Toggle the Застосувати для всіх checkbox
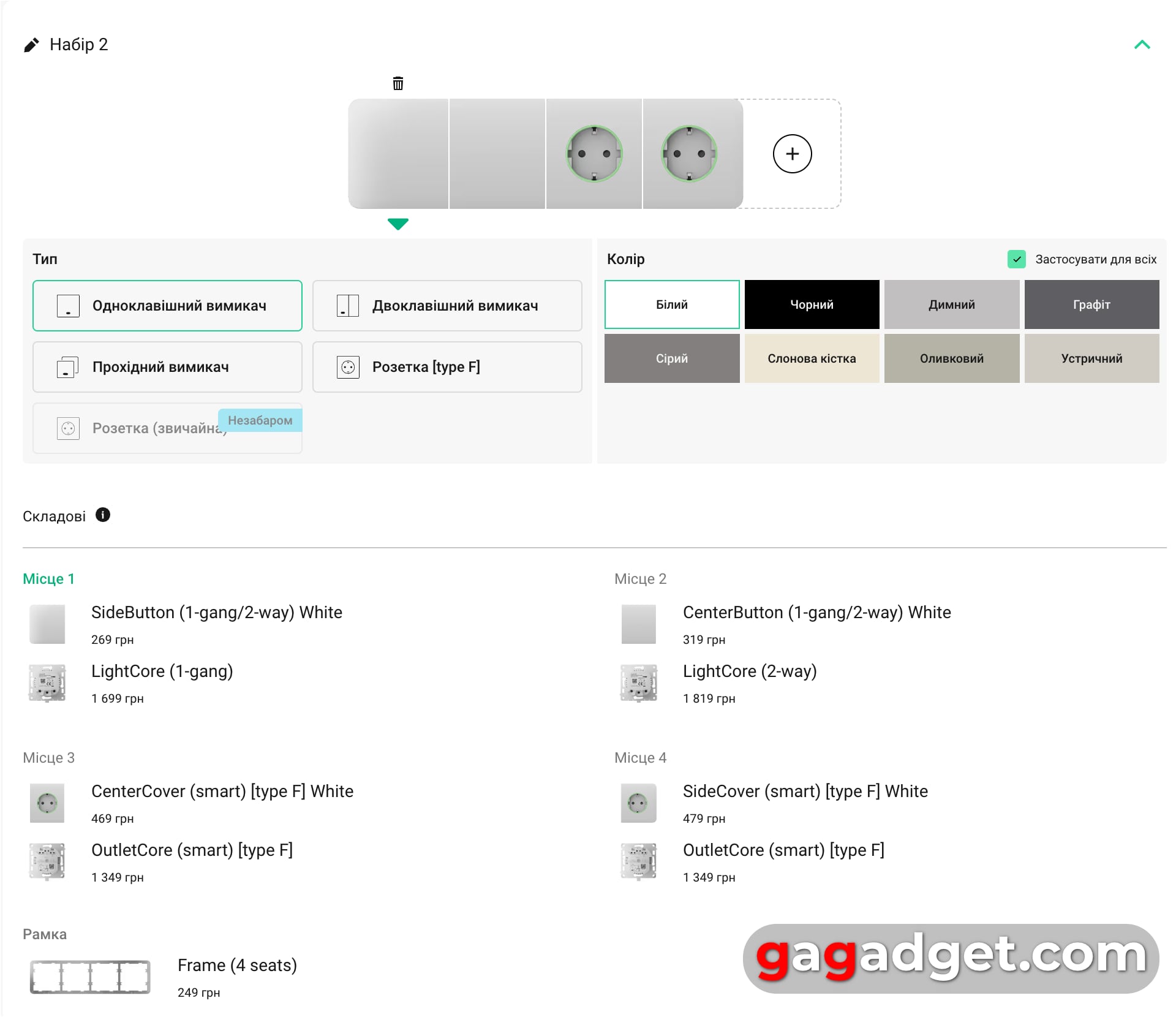The width and height of the screenshot is (1176, 1017). pos(1016,259)
